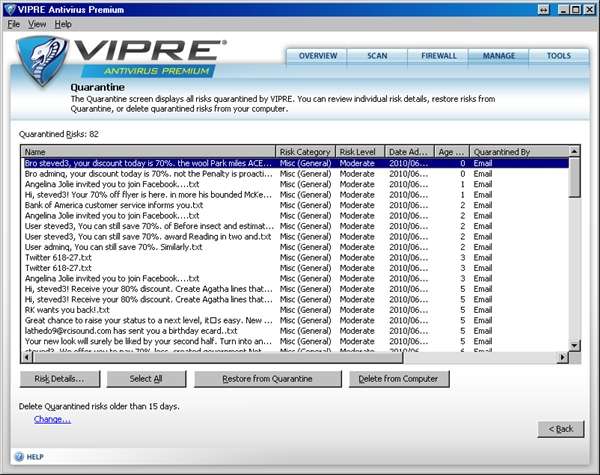
Task: Select 'User steved3... of Before insect' row
Action: [x=295, y=226]
